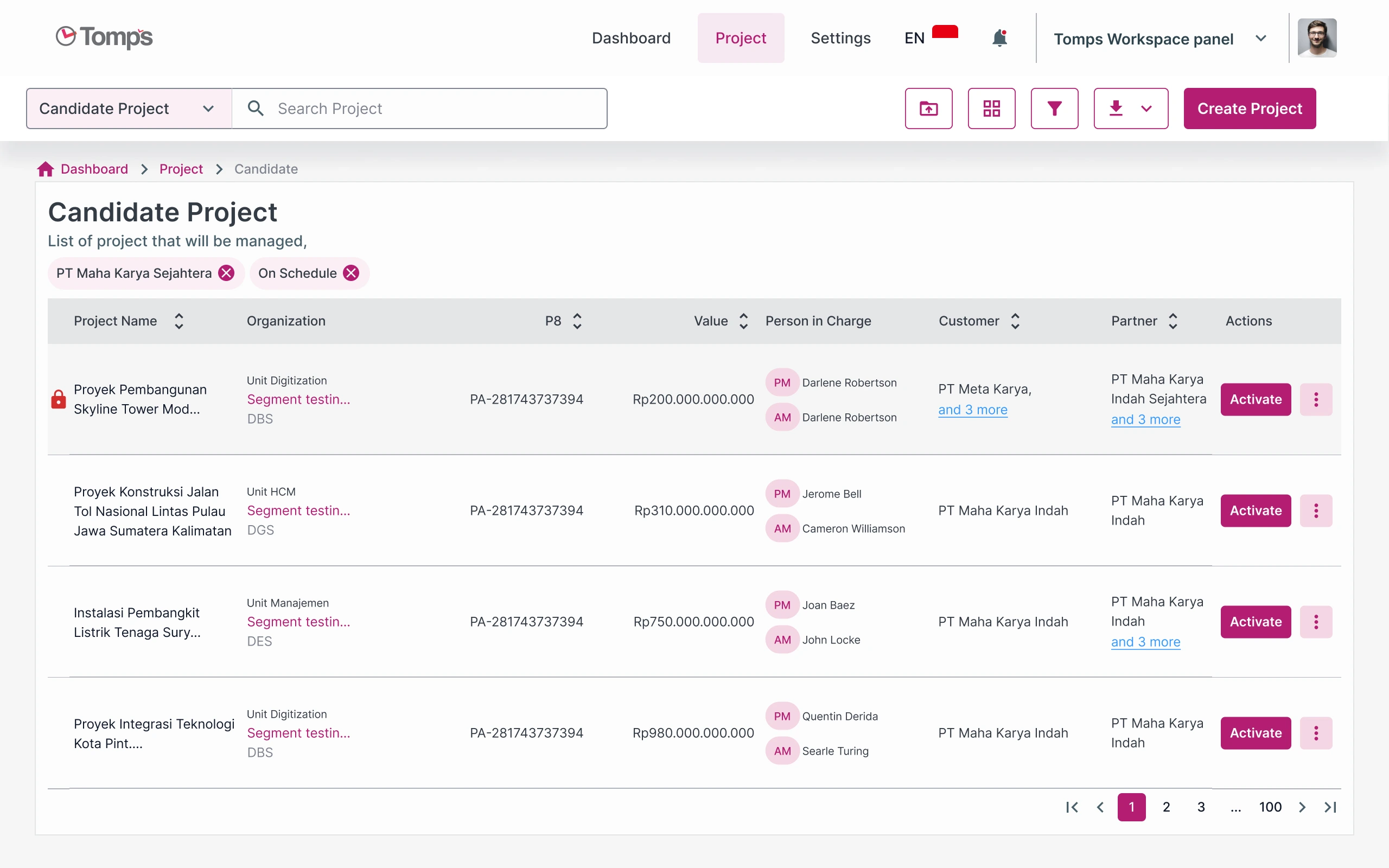
Task: Switch to the Dashboard tab
Action: point(631,38)
